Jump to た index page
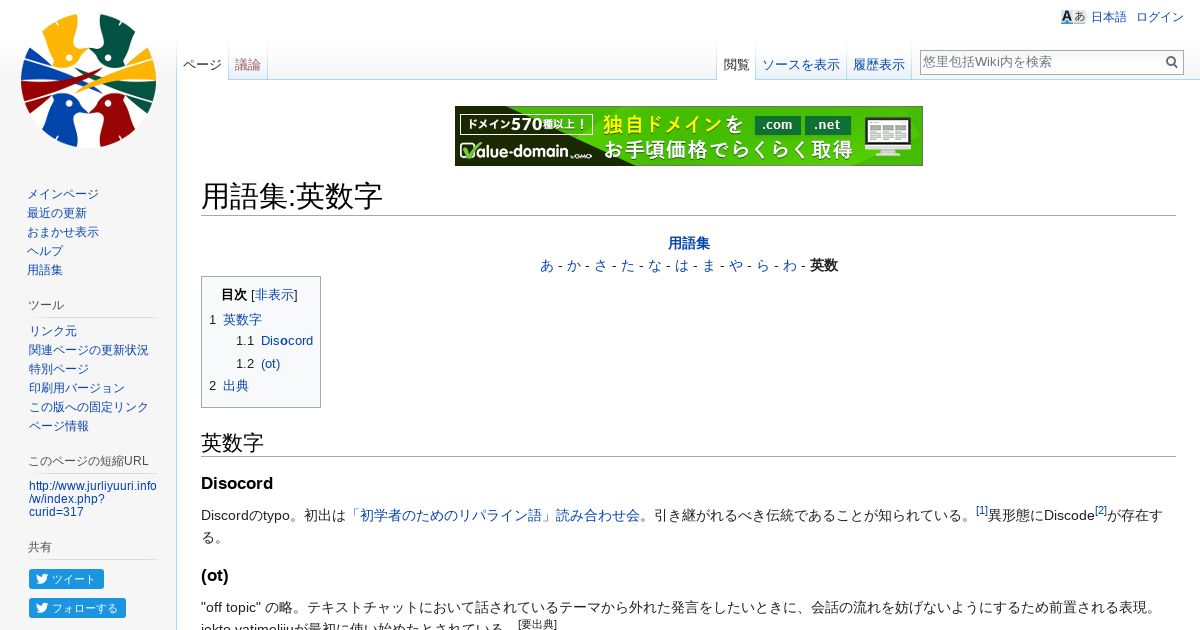This screenshot has width=1200, height=630. tap(627, 266)
